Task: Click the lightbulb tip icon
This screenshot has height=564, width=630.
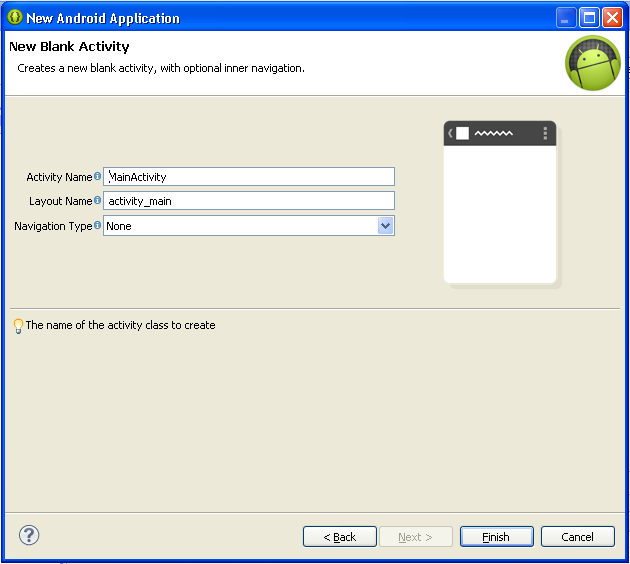Action: (18, 326)
